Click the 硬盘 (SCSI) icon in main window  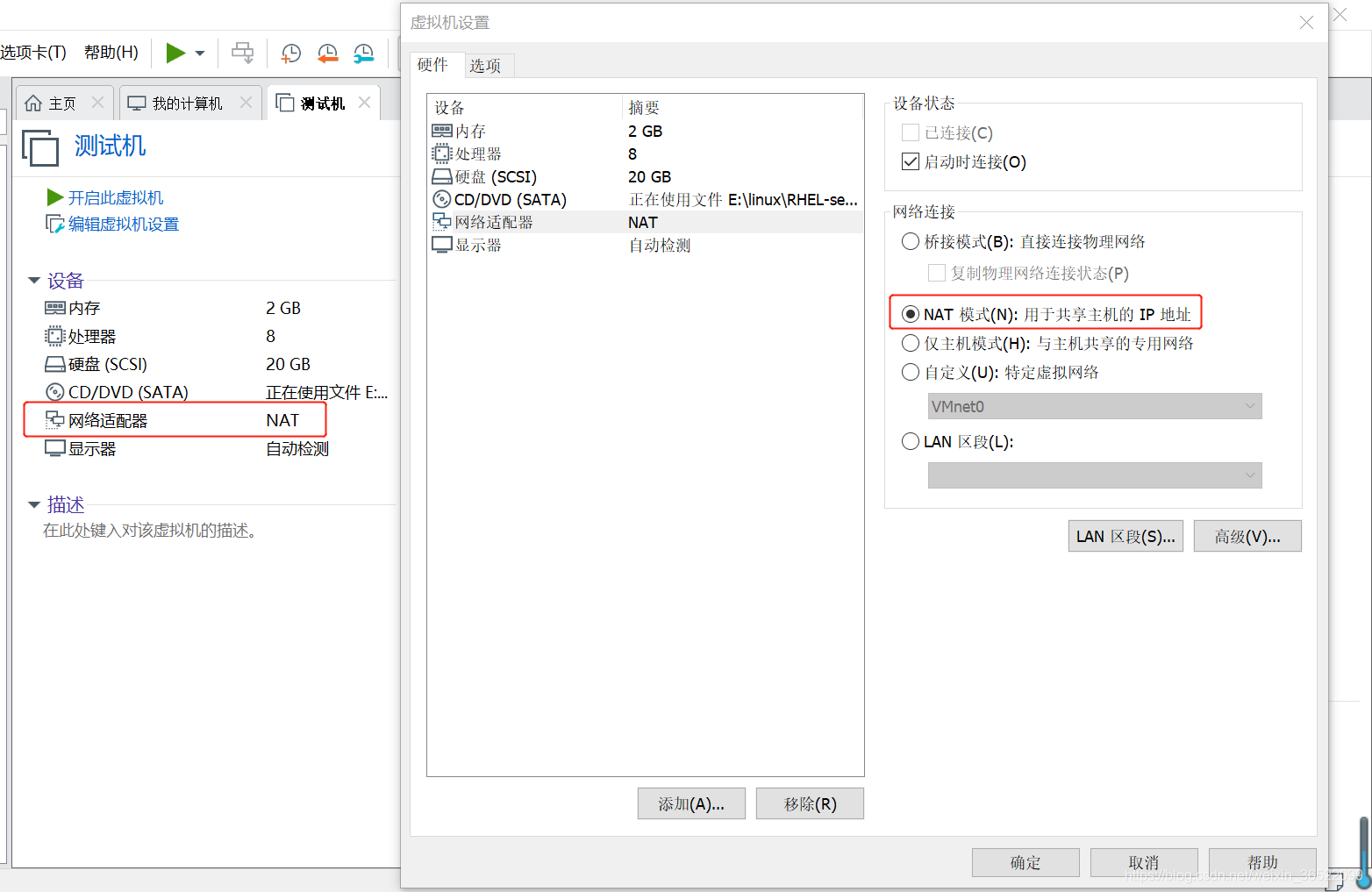pyautogui.click(x=54, y=364)
